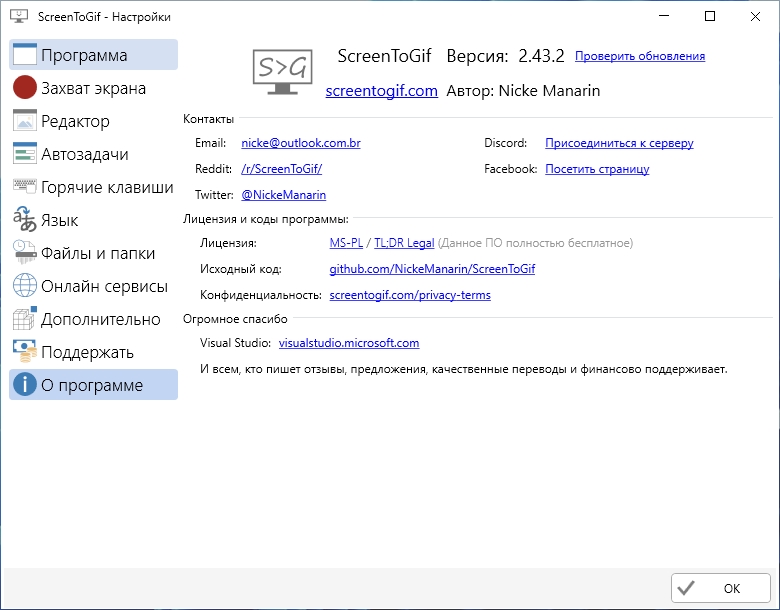Click the red record icon beside Захват экрана

[24, 88]
